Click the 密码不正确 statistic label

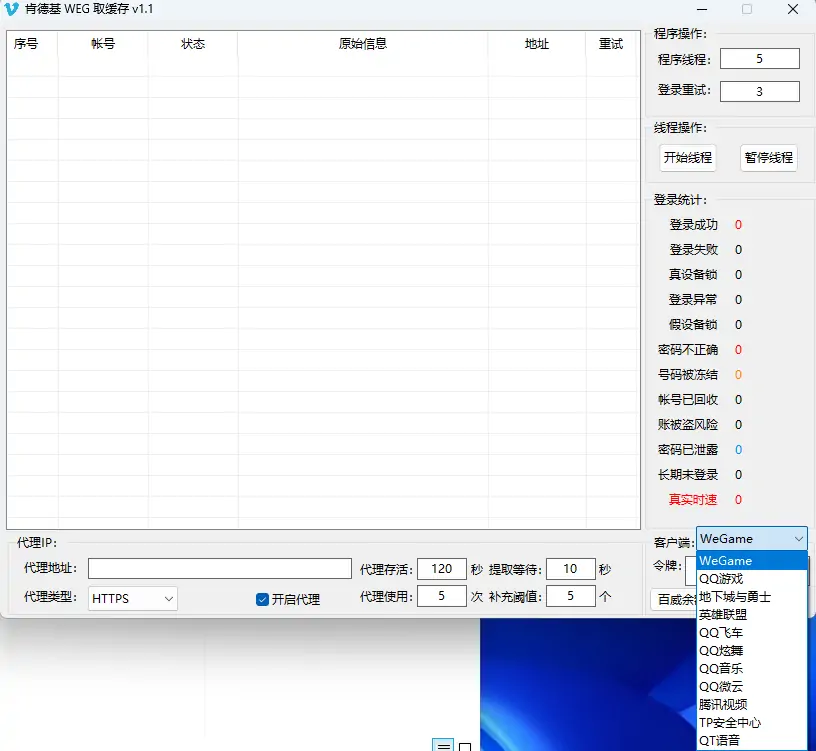click(687, 350)
